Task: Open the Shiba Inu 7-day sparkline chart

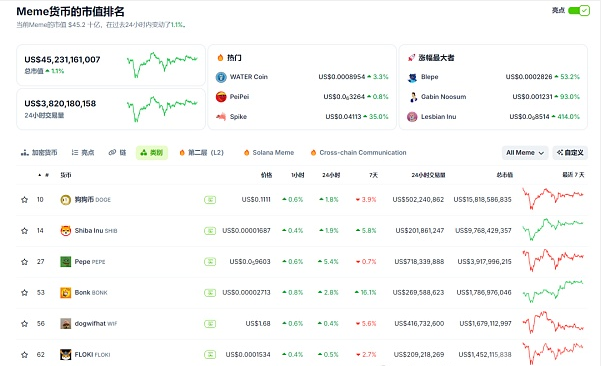Action: click(553, 229)
